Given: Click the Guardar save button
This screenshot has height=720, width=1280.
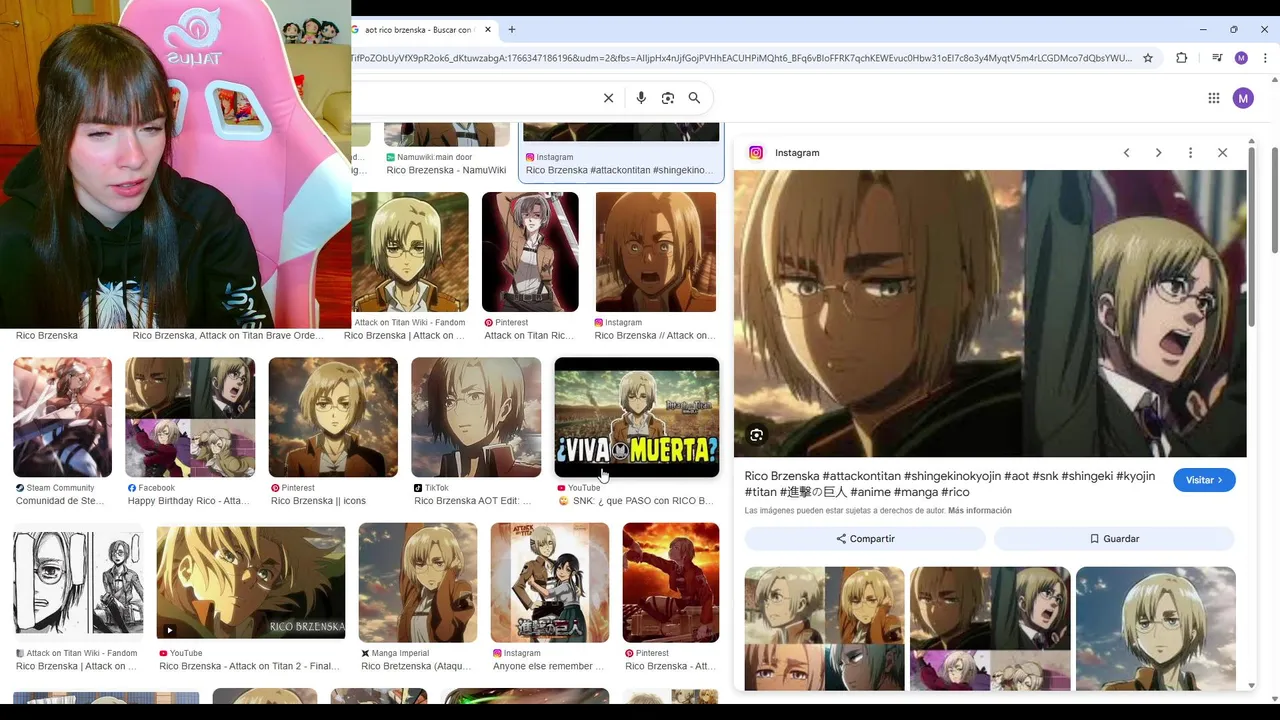Looking at the screenshot, I should tap(1114, 538).
